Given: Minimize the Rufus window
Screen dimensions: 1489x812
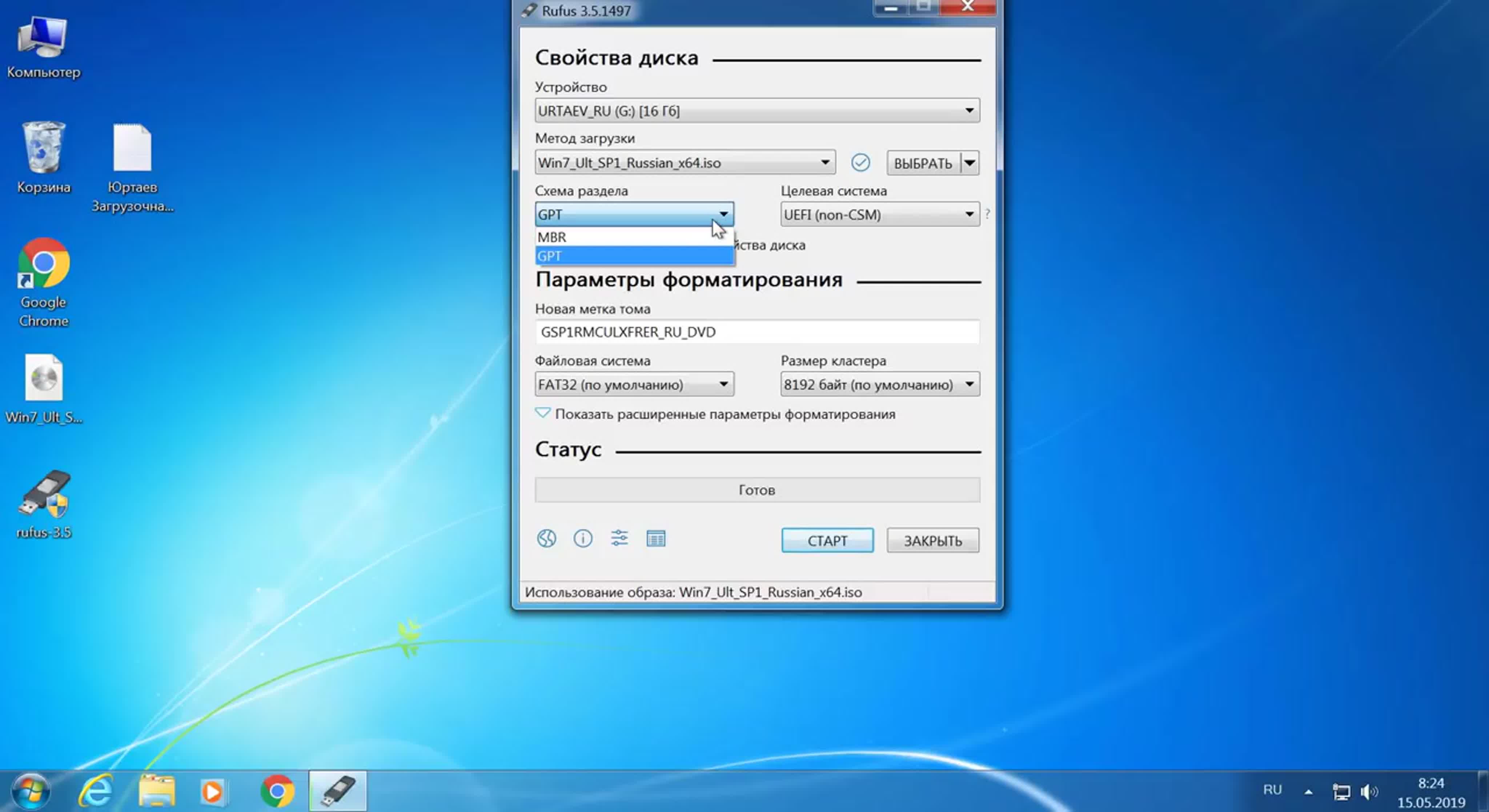Looking at the screenshot, I should 891,8.
